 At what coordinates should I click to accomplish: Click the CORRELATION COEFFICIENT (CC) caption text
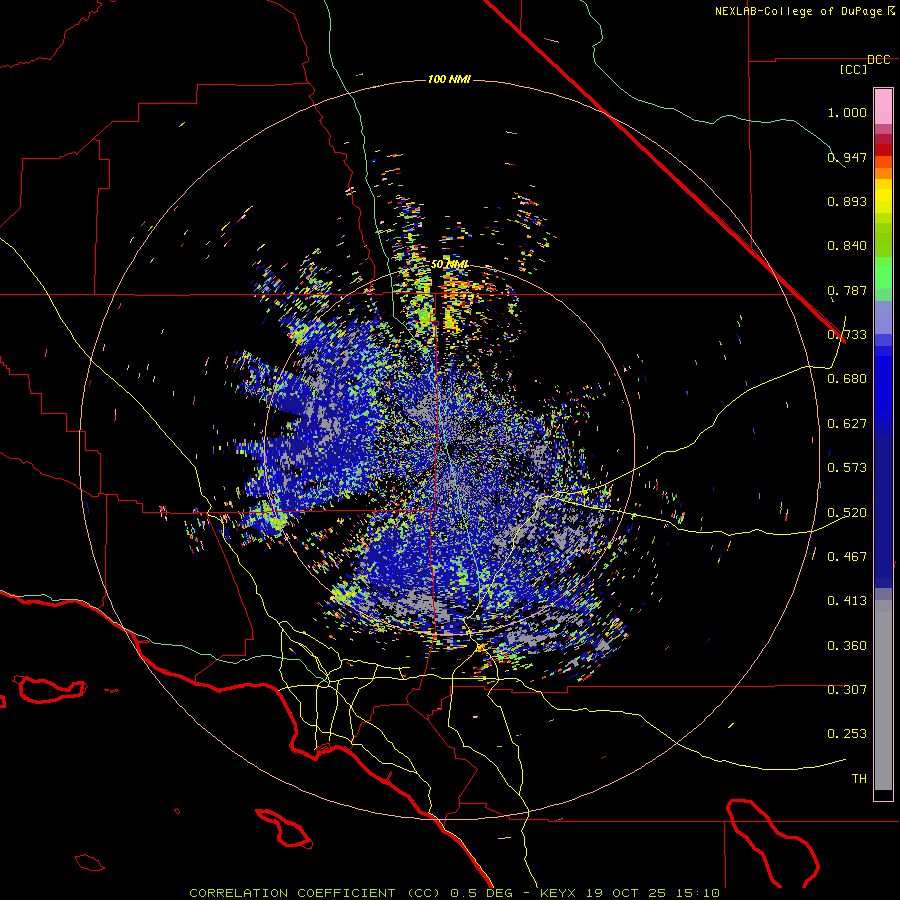(316, 893)
